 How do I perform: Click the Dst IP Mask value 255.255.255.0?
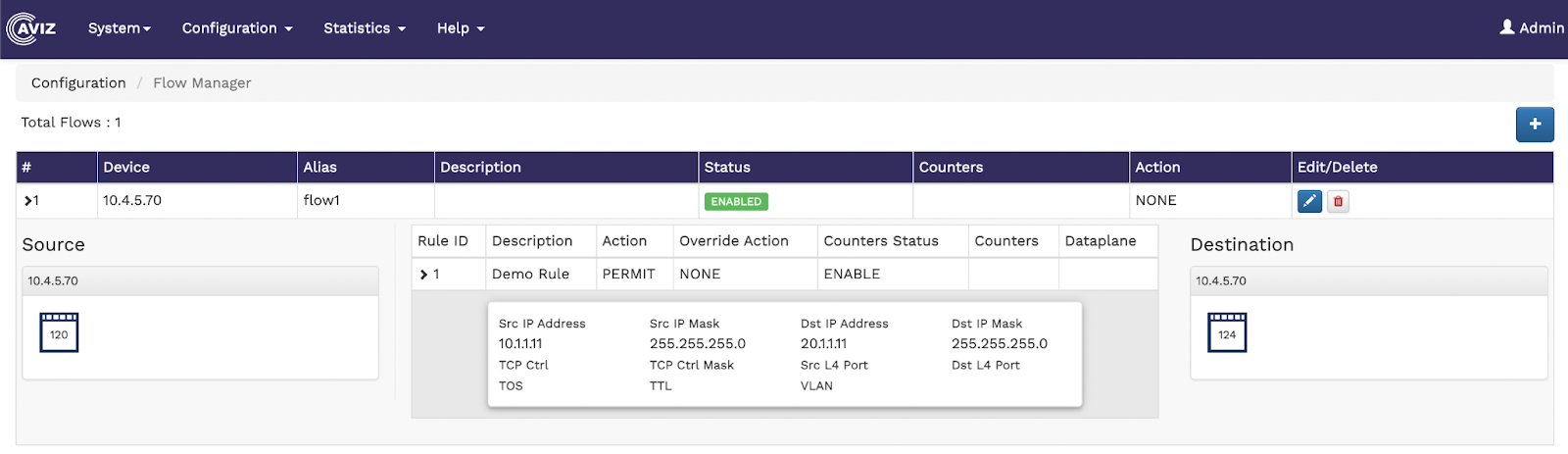1000,344
